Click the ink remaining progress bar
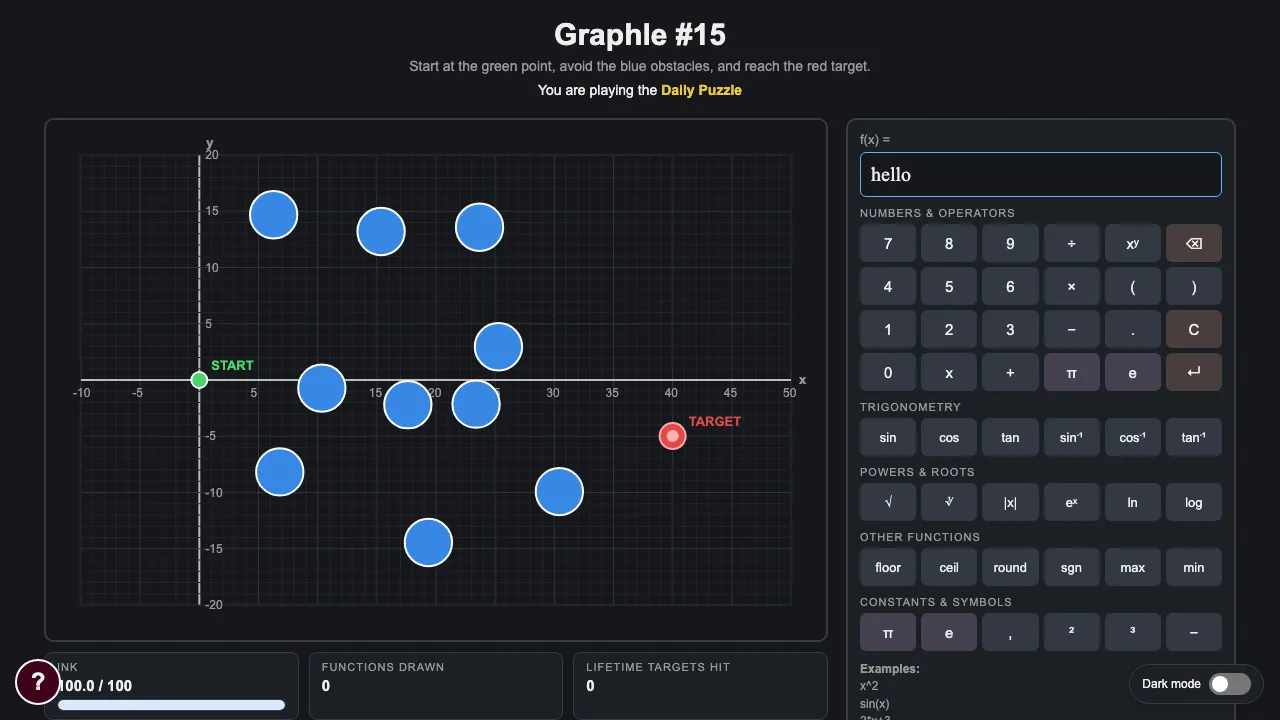The image size is (1280, 720). pyautogui.click(x=171, y=705)
